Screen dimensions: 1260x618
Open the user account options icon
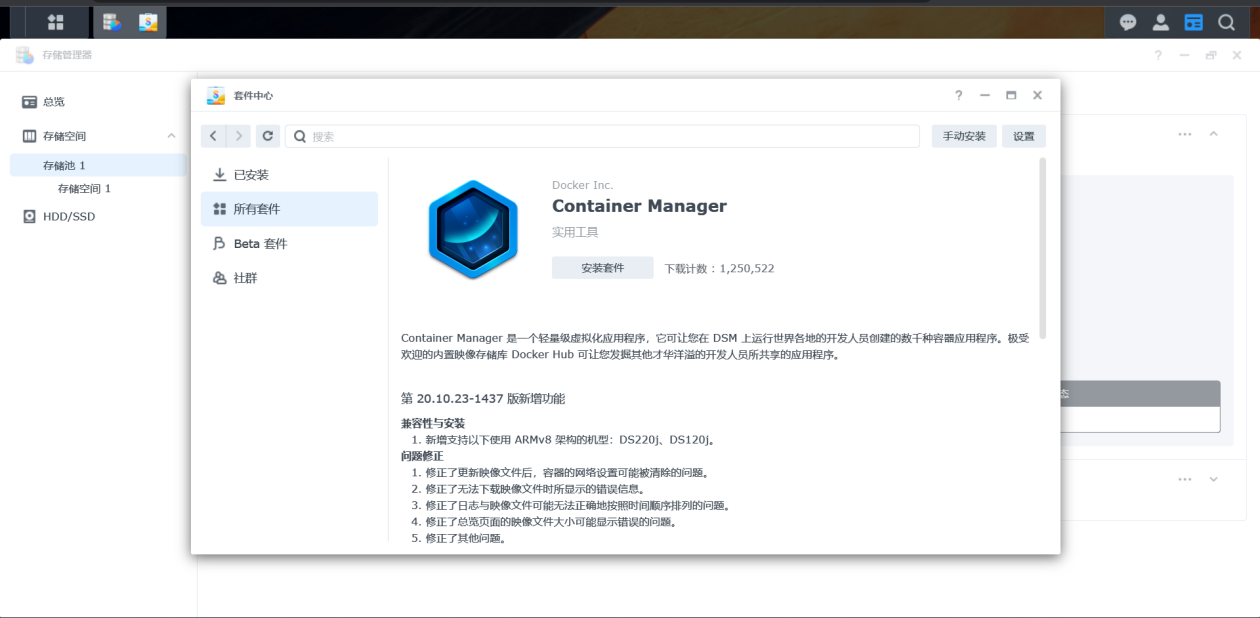tap(1160, 22)
